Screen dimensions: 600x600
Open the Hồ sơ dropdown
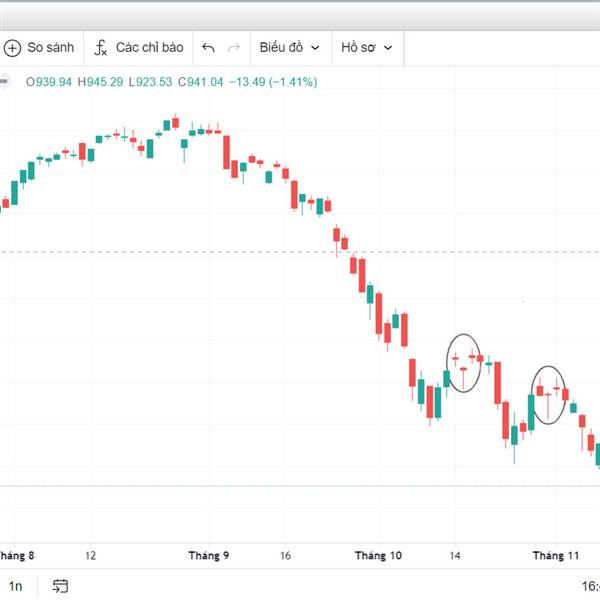coord(367,48)
